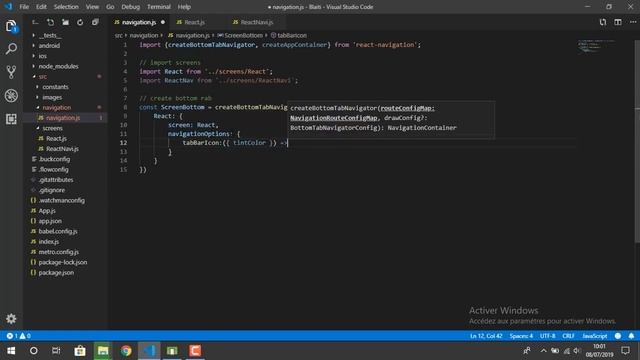Screen dimensions: 640x360
Task: Change line ending via CRLF
Action: pyautogui.click(x=568, y=336)
